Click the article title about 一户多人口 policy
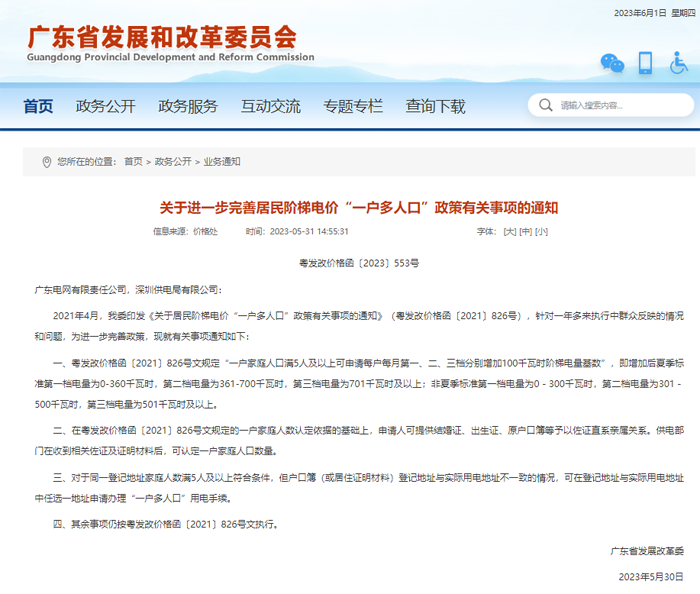The image size is (700, 594). (359, 208)
